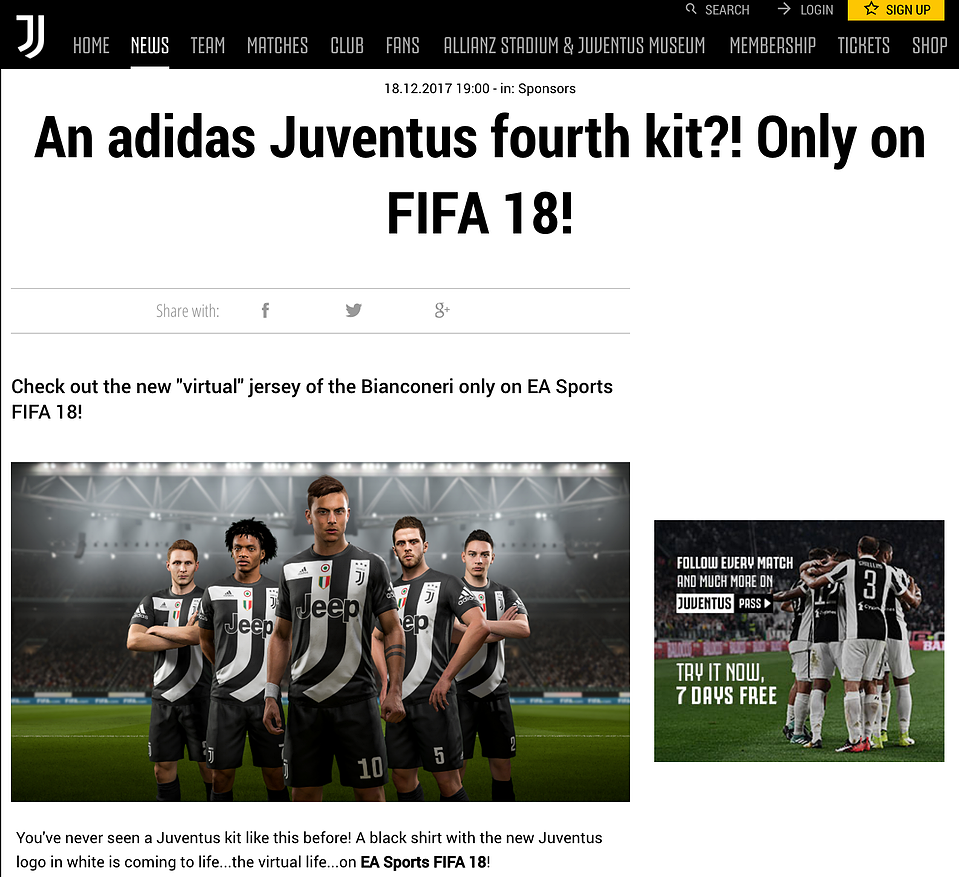Open the Tickets page
959x877 pixels.
coord(864,45)
